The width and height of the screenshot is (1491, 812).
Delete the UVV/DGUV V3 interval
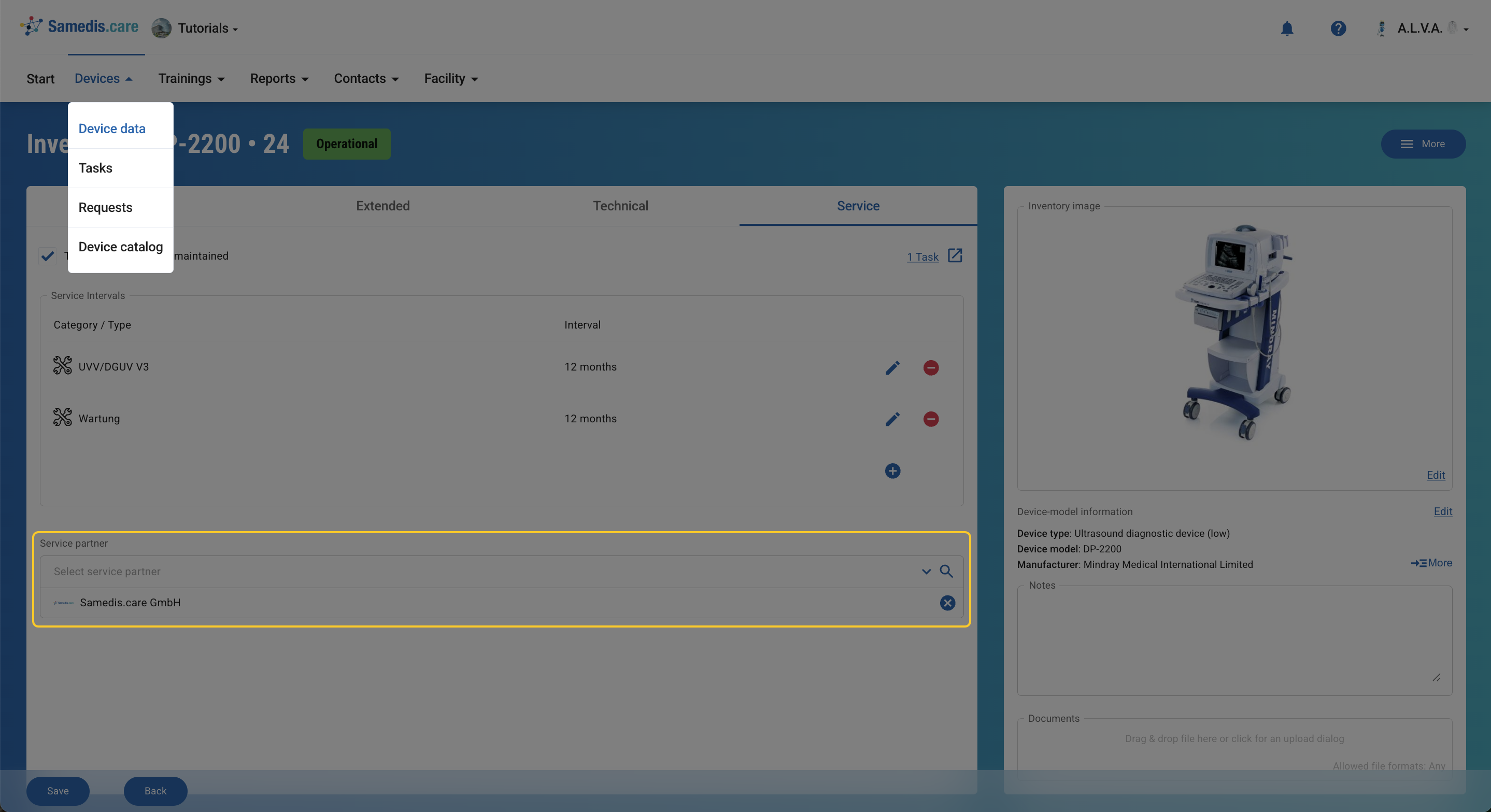[x=930, y=367]
